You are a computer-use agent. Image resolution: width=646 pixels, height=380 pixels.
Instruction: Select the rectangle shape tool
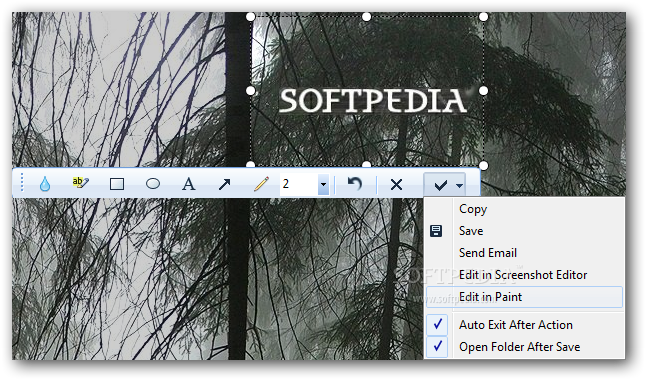pyautogui.click(x=117, y=184)
